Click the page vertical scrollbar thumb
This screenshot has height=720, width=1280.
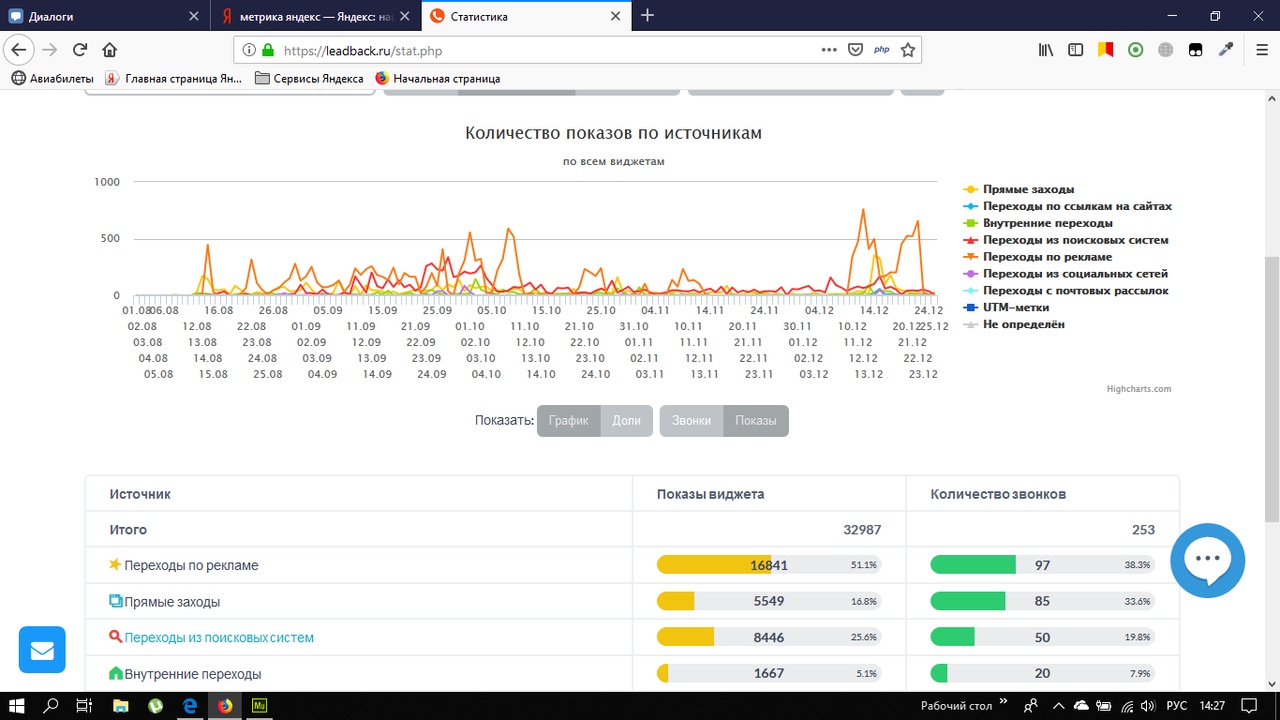click(1272, 390)
